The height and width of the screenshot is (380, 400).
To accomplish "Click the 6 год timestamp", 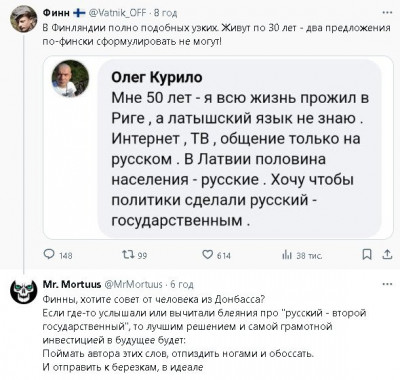I will pos(182,284).
